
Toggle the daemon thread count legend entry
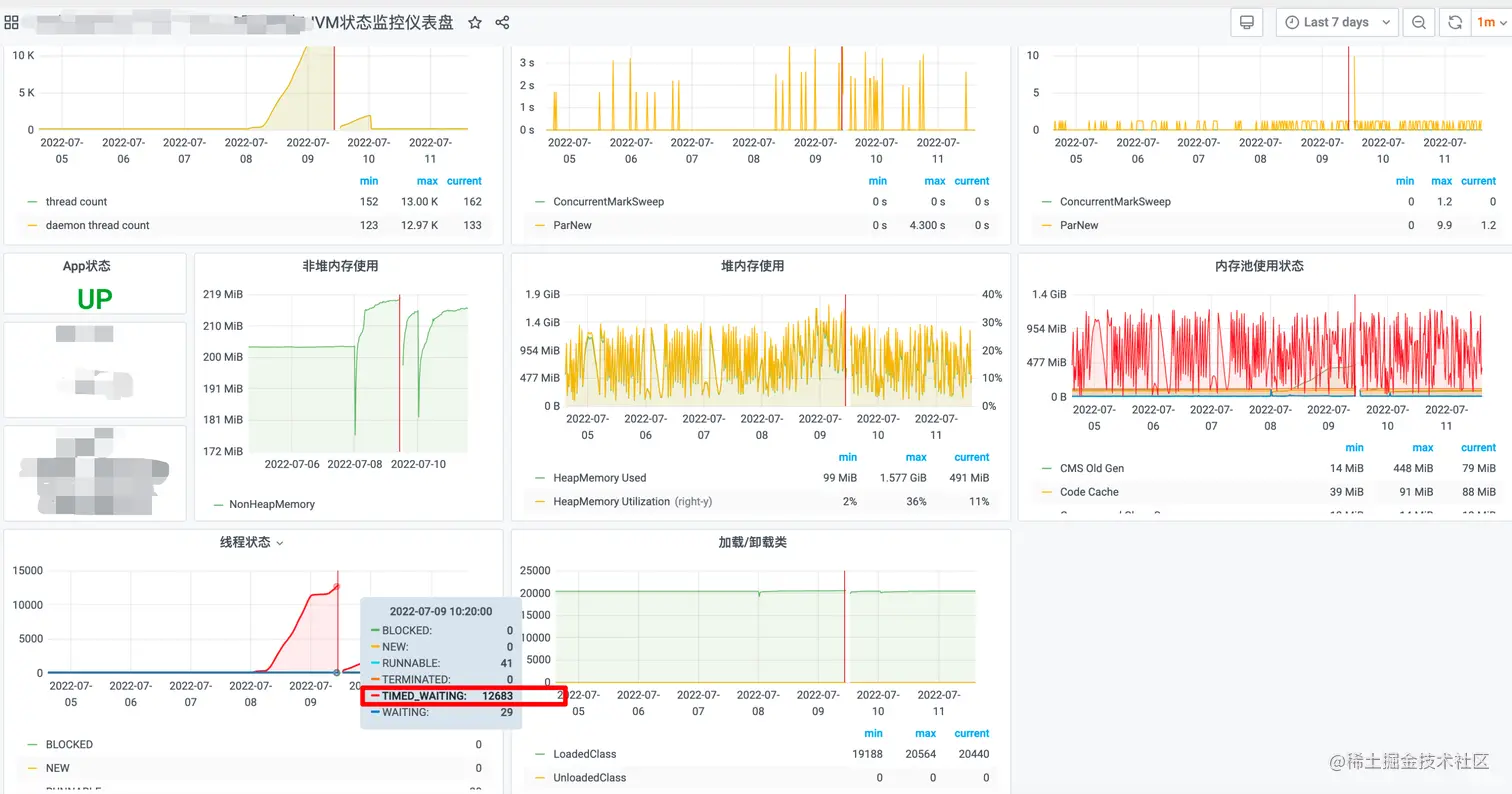click(97, 225)
